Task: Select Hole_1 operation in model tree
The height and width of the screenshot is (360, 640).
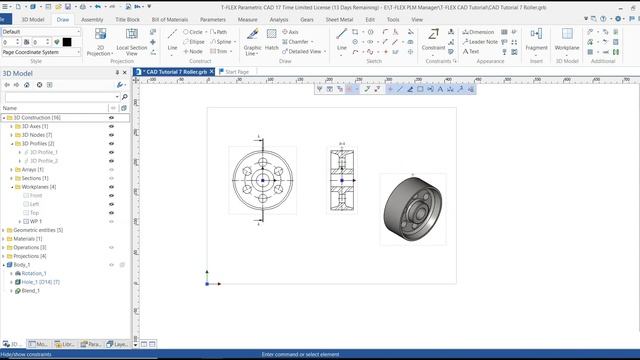Action: tap(40, 282)
